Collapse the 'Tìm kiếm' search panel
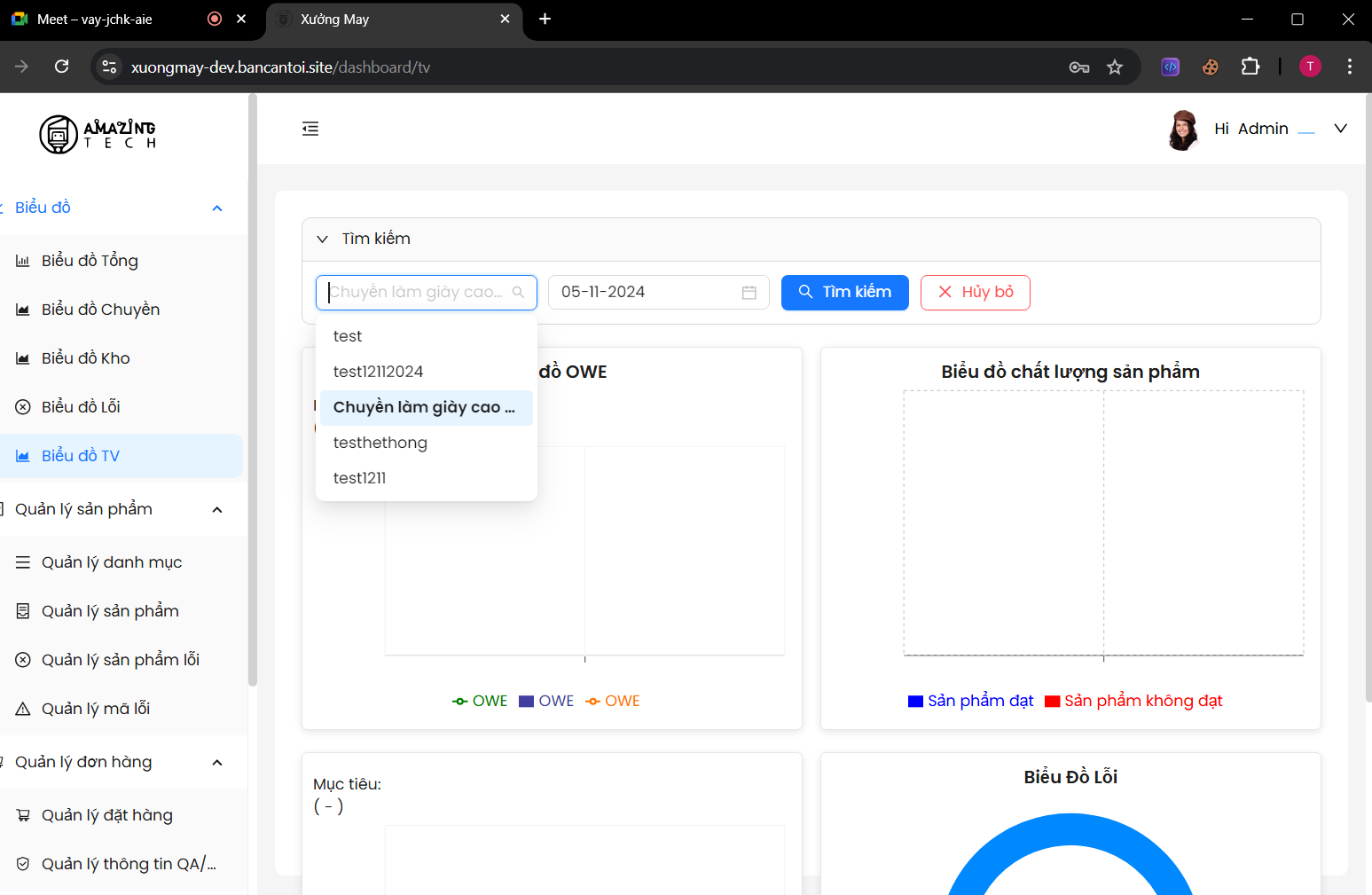Screen dimensions: 1372x895 click(x=323, y=239)
